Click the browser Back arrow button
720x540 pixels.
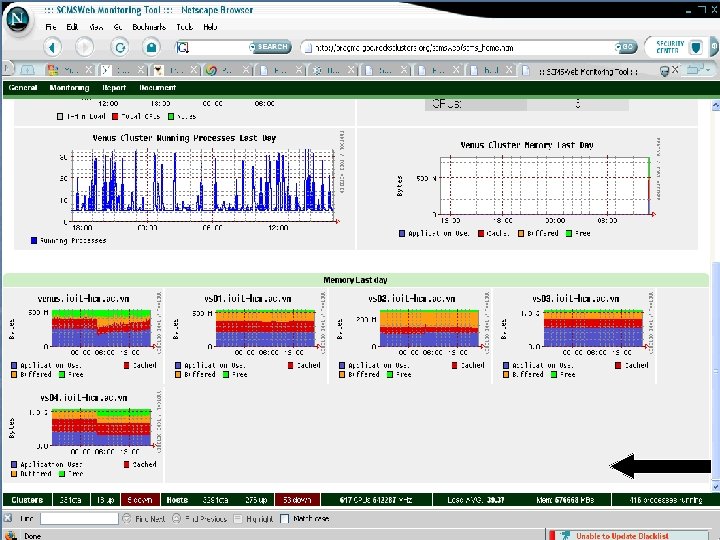52,47
